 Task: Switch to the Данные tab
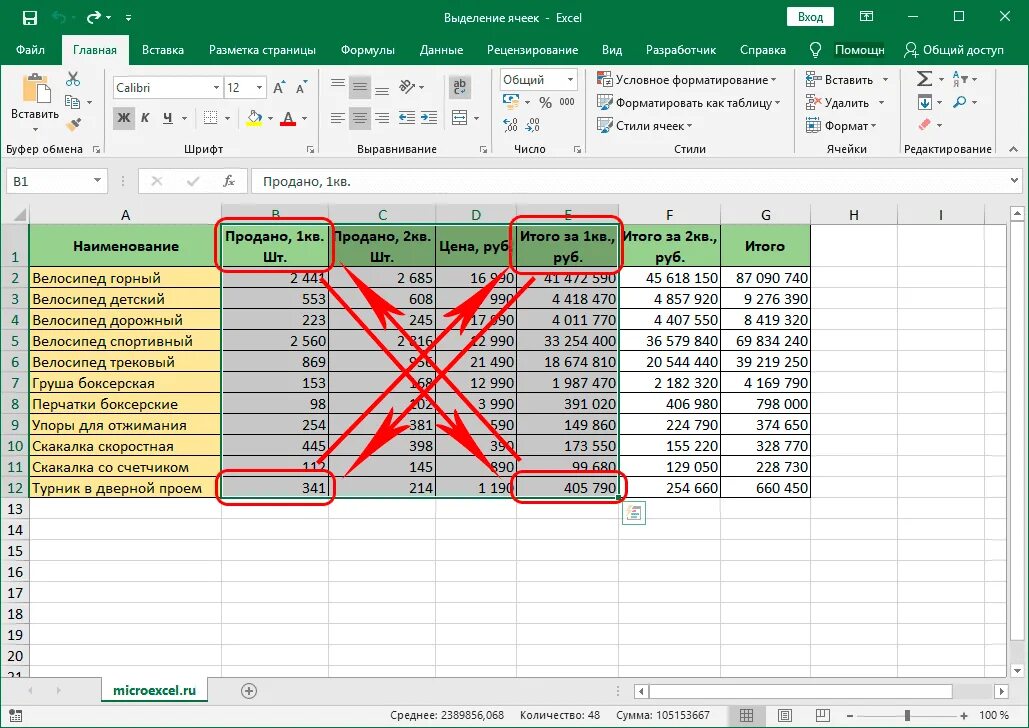(x=441, y=50)
